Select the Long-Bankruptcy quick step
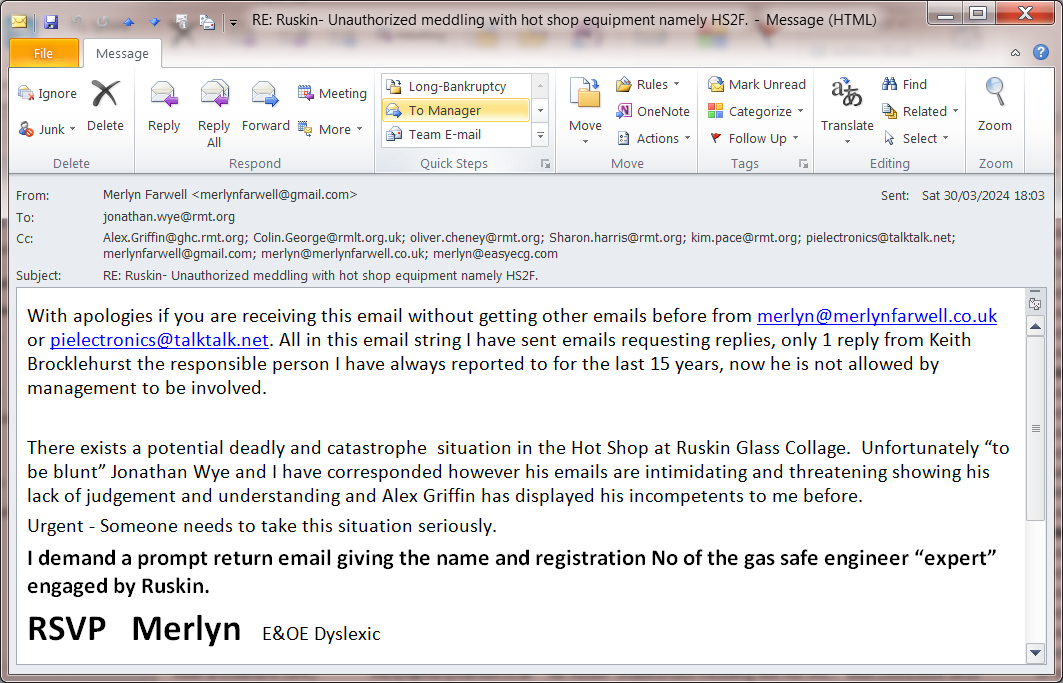Screen dimensions: 1063x683 pyautogui.click(x=456, y=86)
